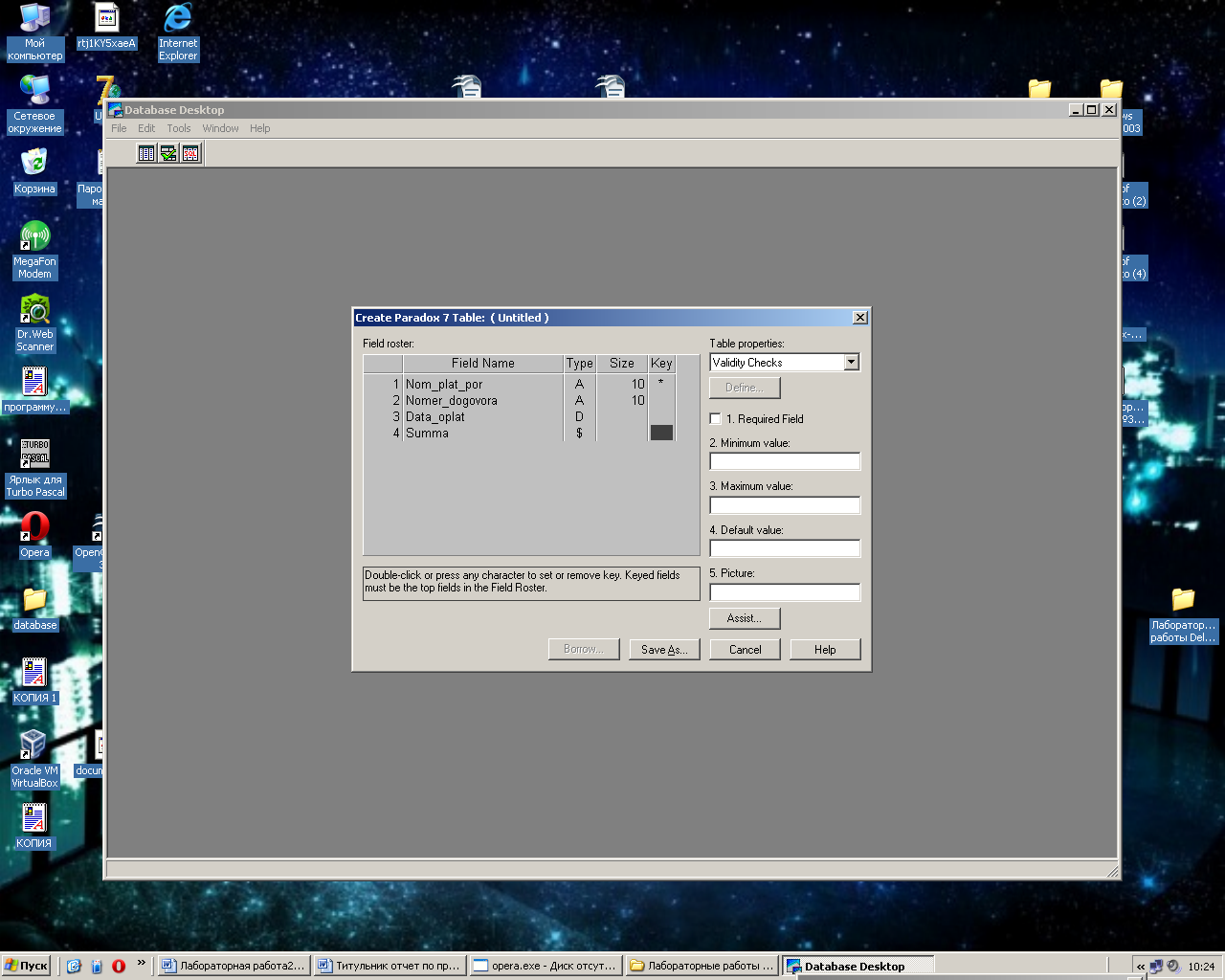This screenshot has width=1225, height=980.
Task: Click Opera quick launch icon in taskbar
Action: coord(119,966)
